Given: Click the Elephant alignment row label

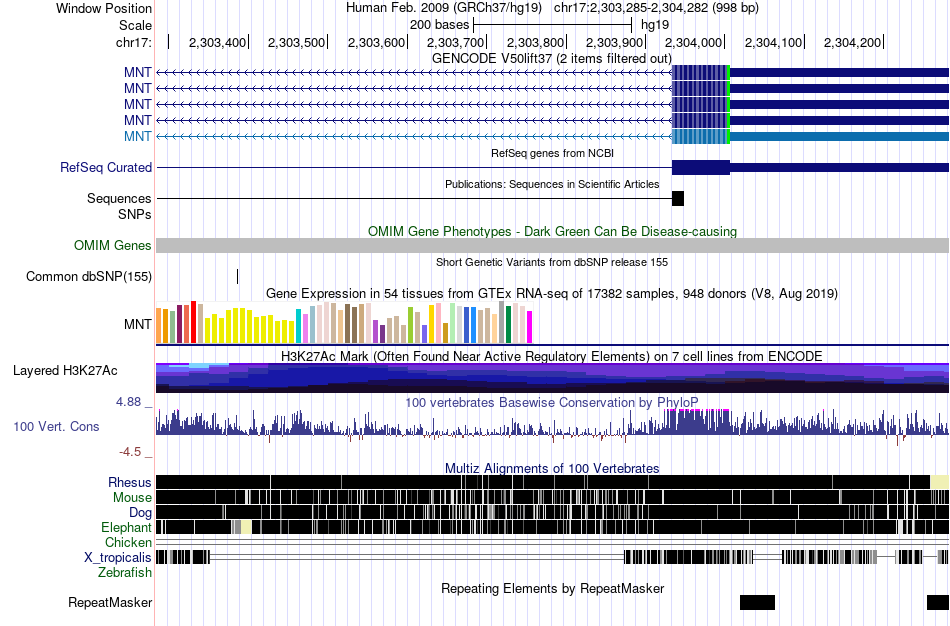Looking at the screenshot, I should click(x=126, y=527).
